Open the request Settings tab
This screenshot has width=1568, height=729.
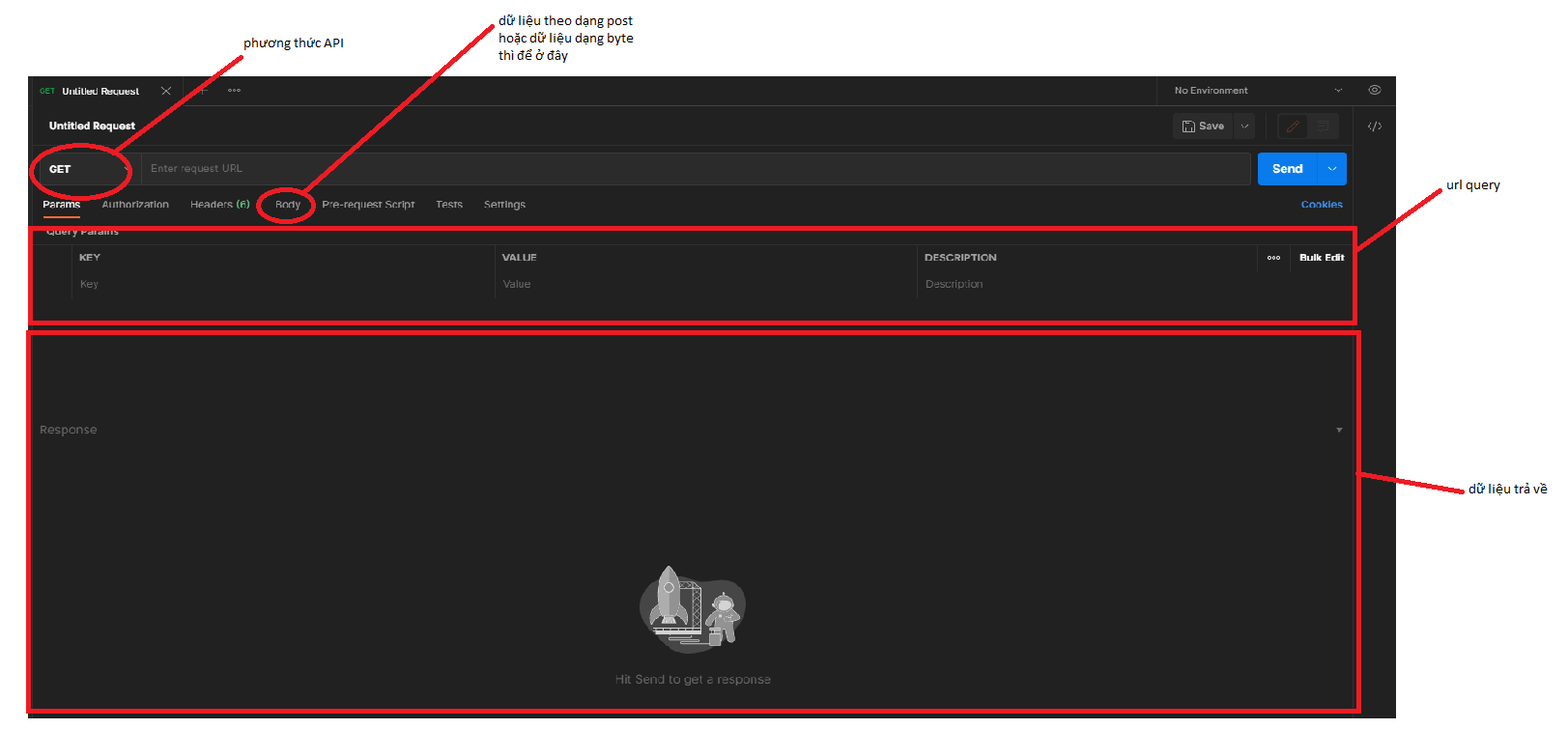pos(504,205)
